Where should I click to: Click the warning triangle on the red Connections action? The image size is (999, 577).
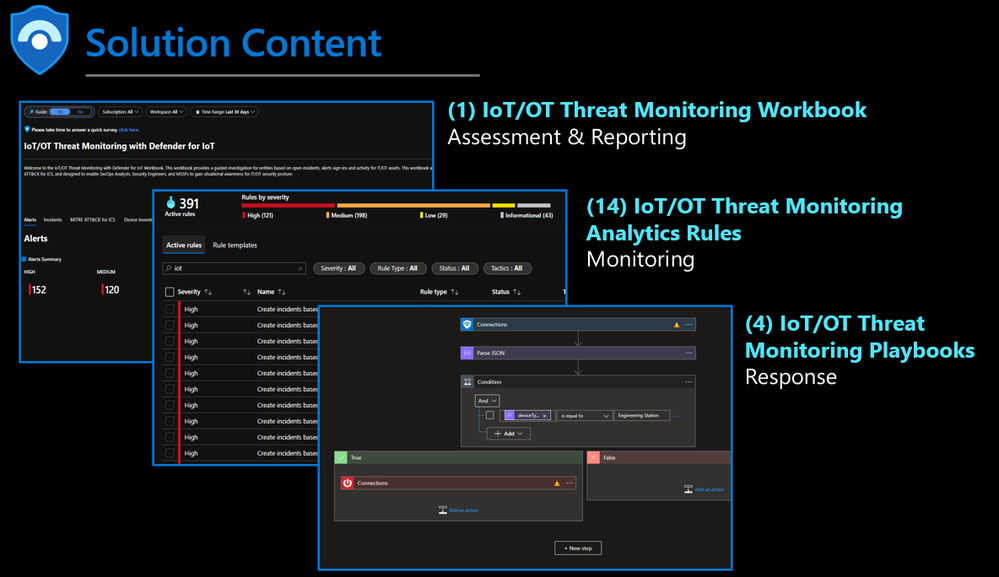(x=557, y=483)
